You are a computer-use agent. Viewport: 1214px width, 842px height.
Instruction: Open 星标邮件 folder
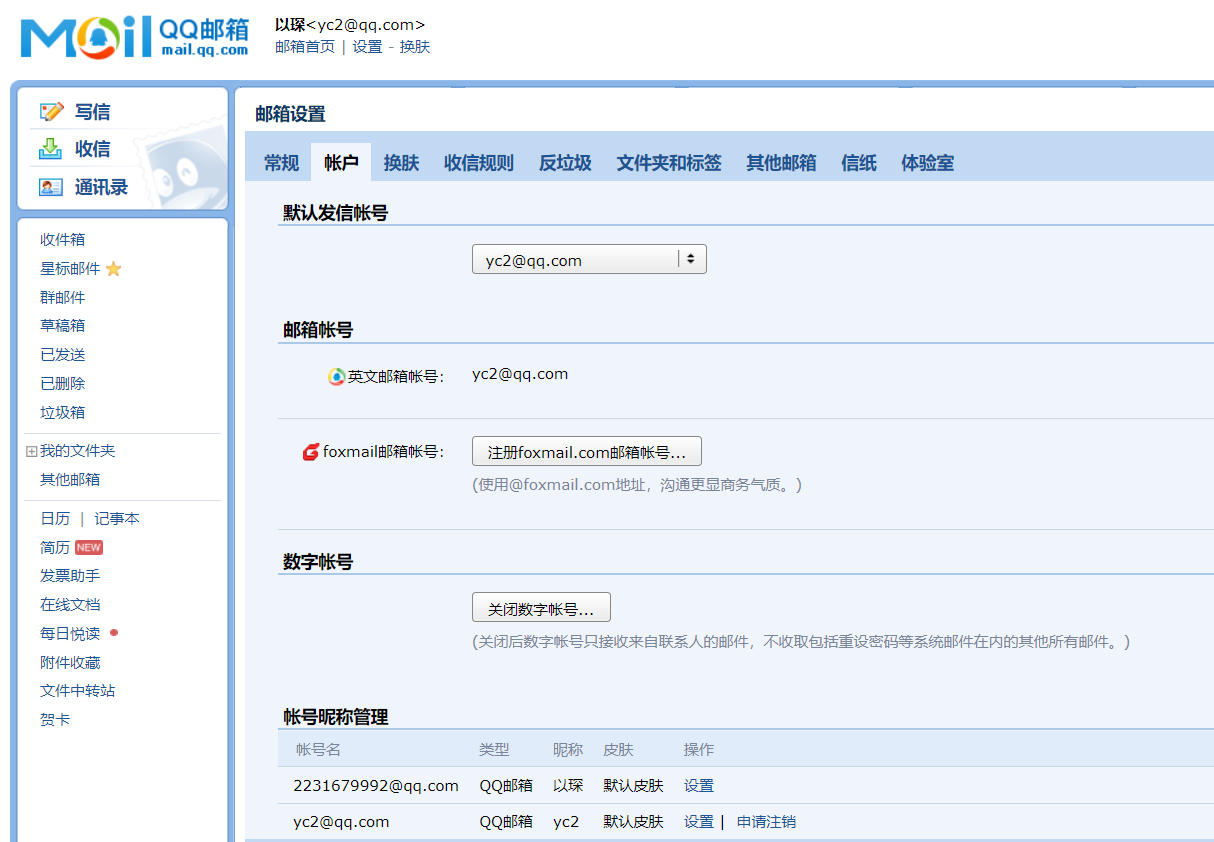pos(70,268)
